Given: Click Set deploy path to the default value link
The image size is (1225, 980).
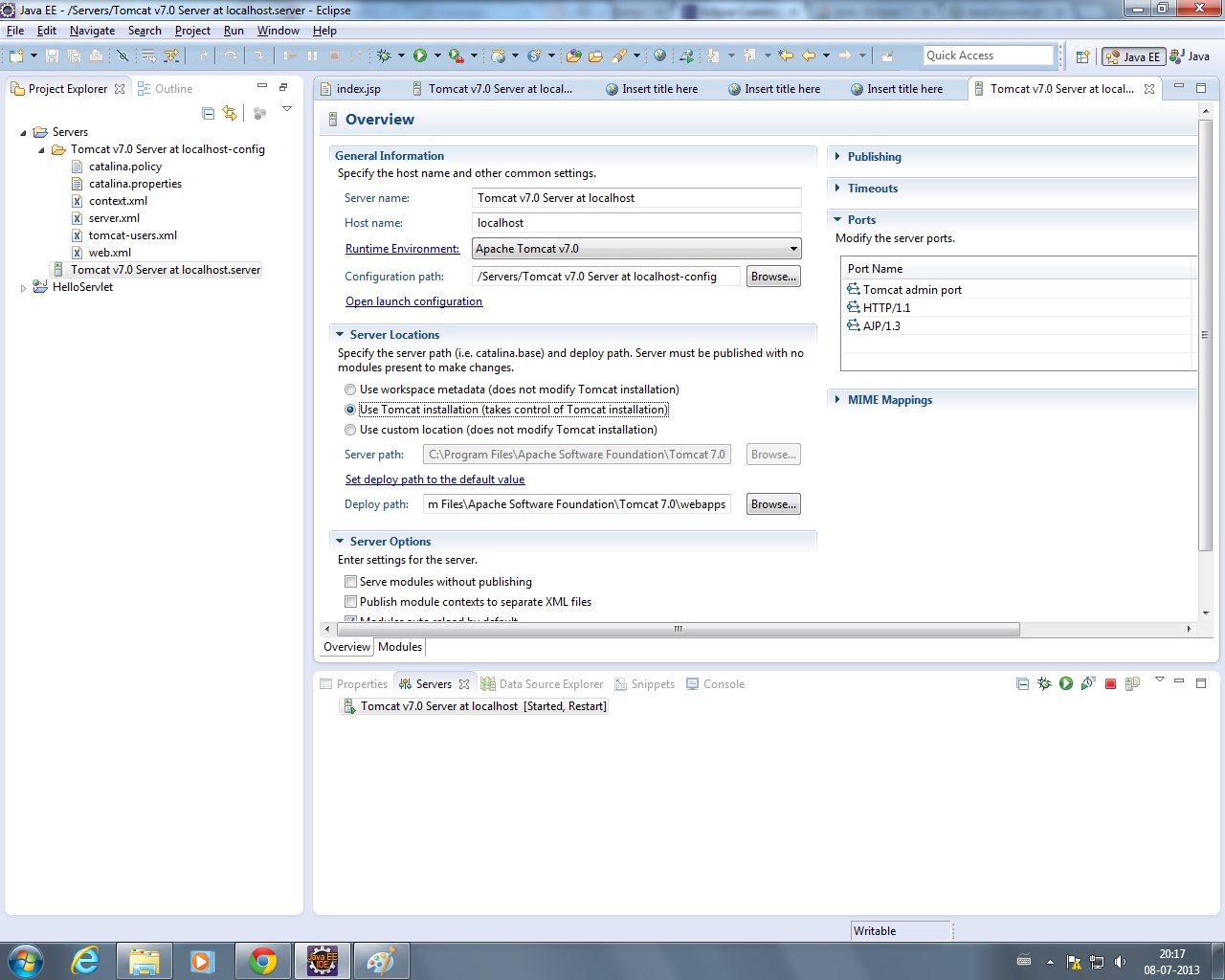Looking at the screenshot, I should click(x=434, y=479).
